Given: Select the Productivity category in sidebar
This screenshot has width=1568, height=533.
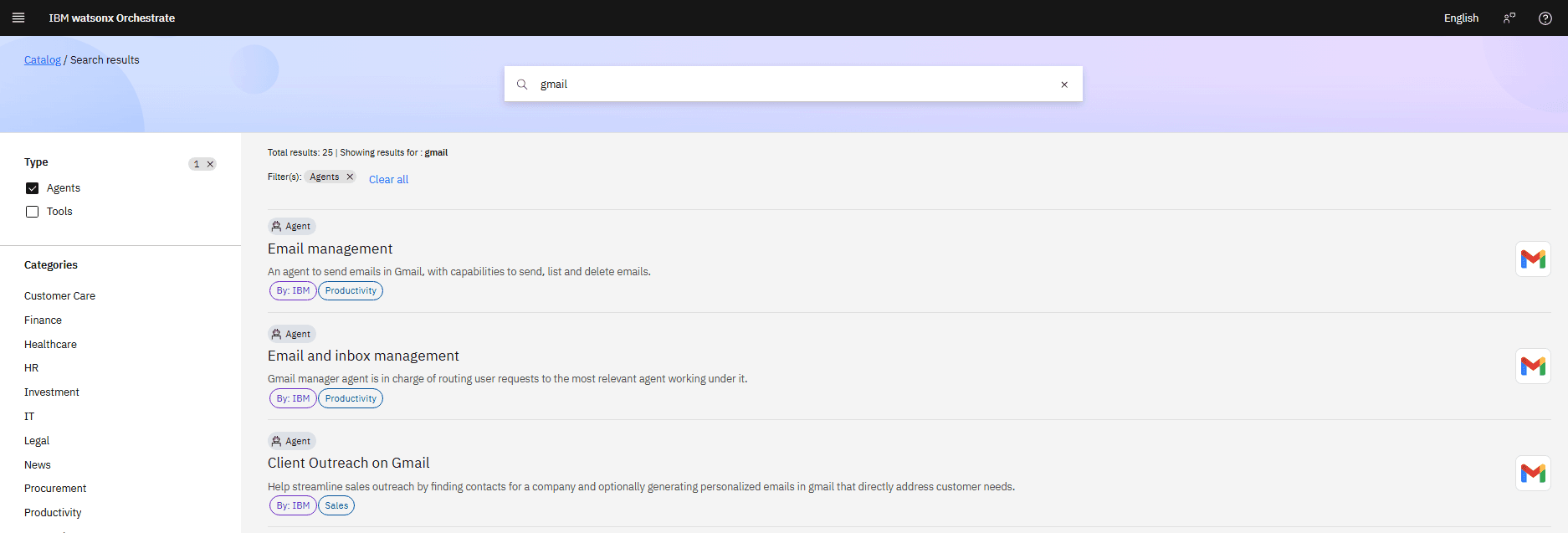Looking at the screenshot, I should click(53, 513).
